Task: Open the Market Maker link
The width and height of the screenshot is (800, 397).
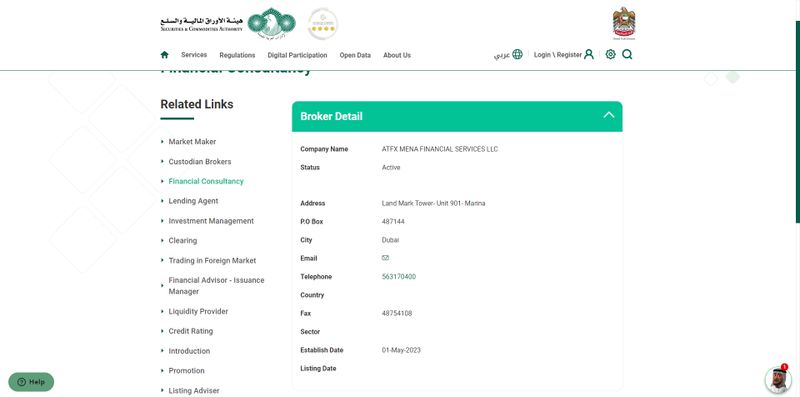Action: [192, 142]
